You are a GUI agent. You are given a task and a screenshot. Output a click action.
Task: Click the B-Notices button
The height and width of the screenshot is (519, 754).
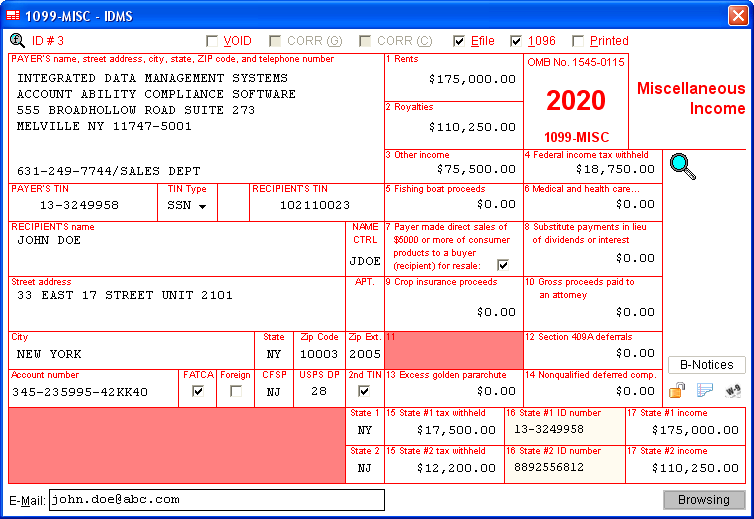point(706,365)
